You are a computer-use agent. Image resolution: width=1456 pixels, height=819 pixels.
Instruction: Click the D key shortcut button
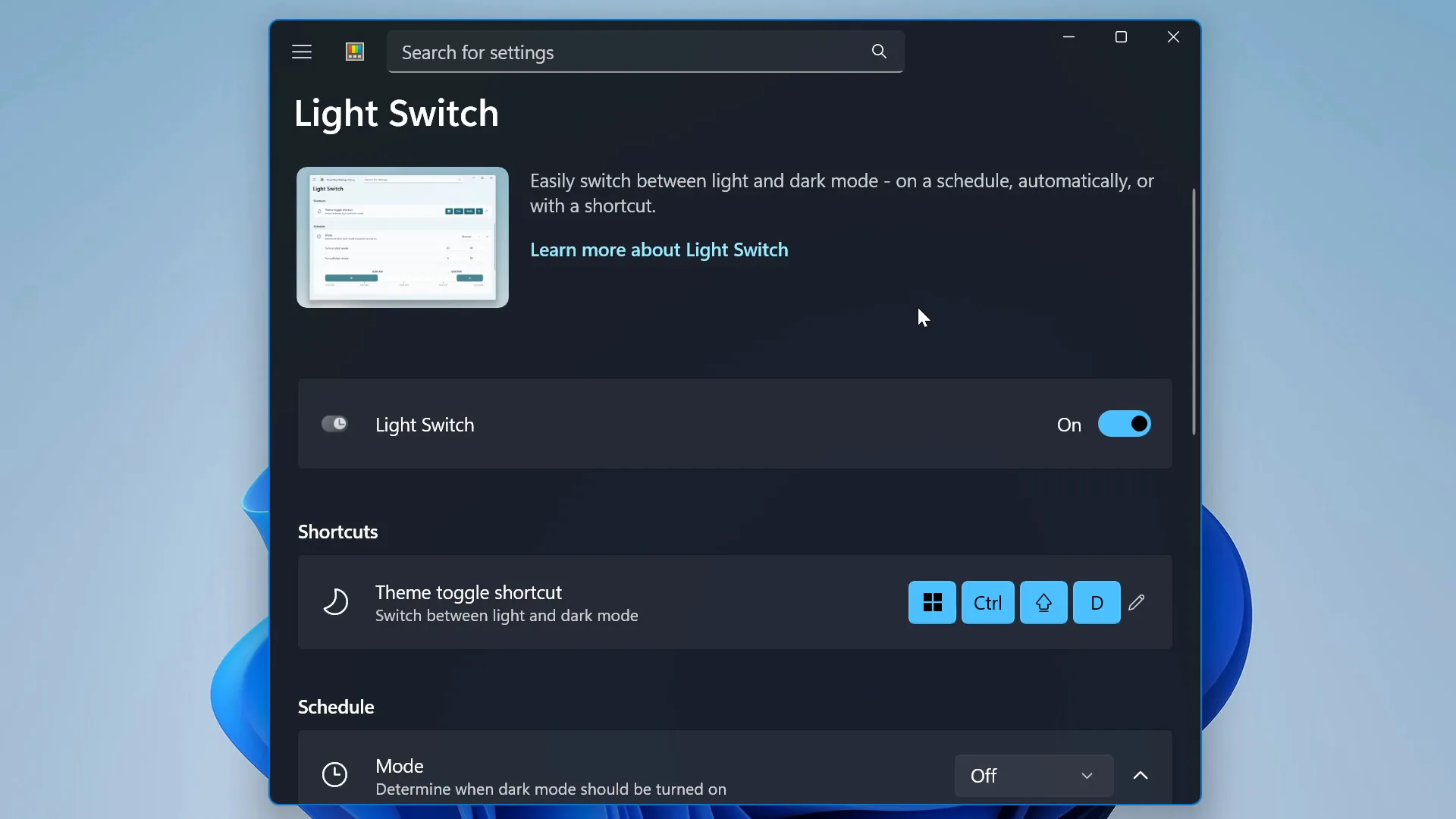point(1097,603)
